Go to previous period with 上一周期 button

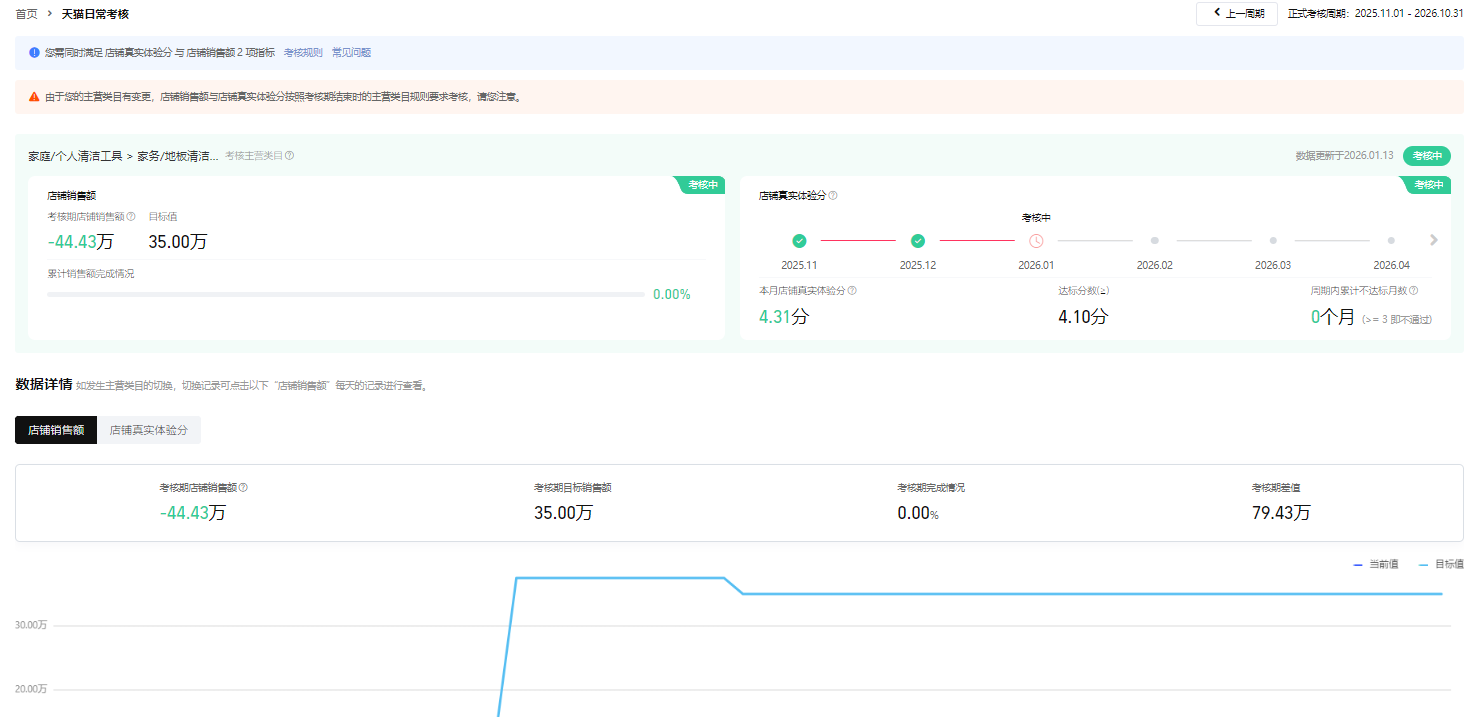(x=1237, y=14)
